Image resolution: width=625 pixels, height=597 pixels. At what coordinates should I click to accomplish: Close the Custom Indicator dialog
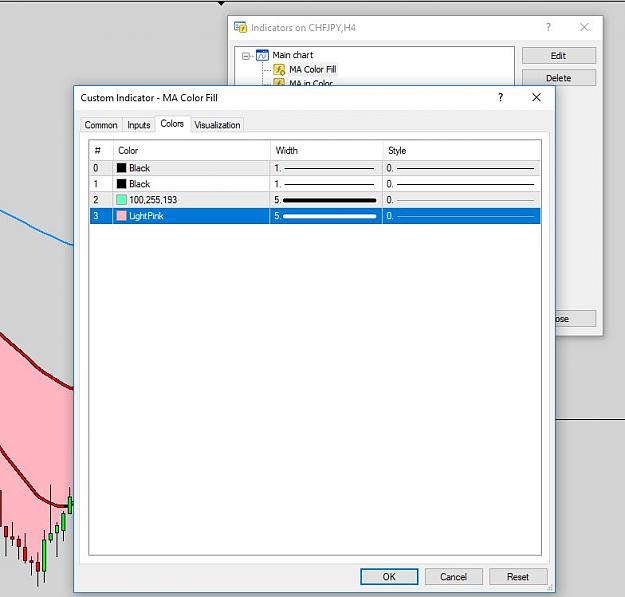click(537, 97)
